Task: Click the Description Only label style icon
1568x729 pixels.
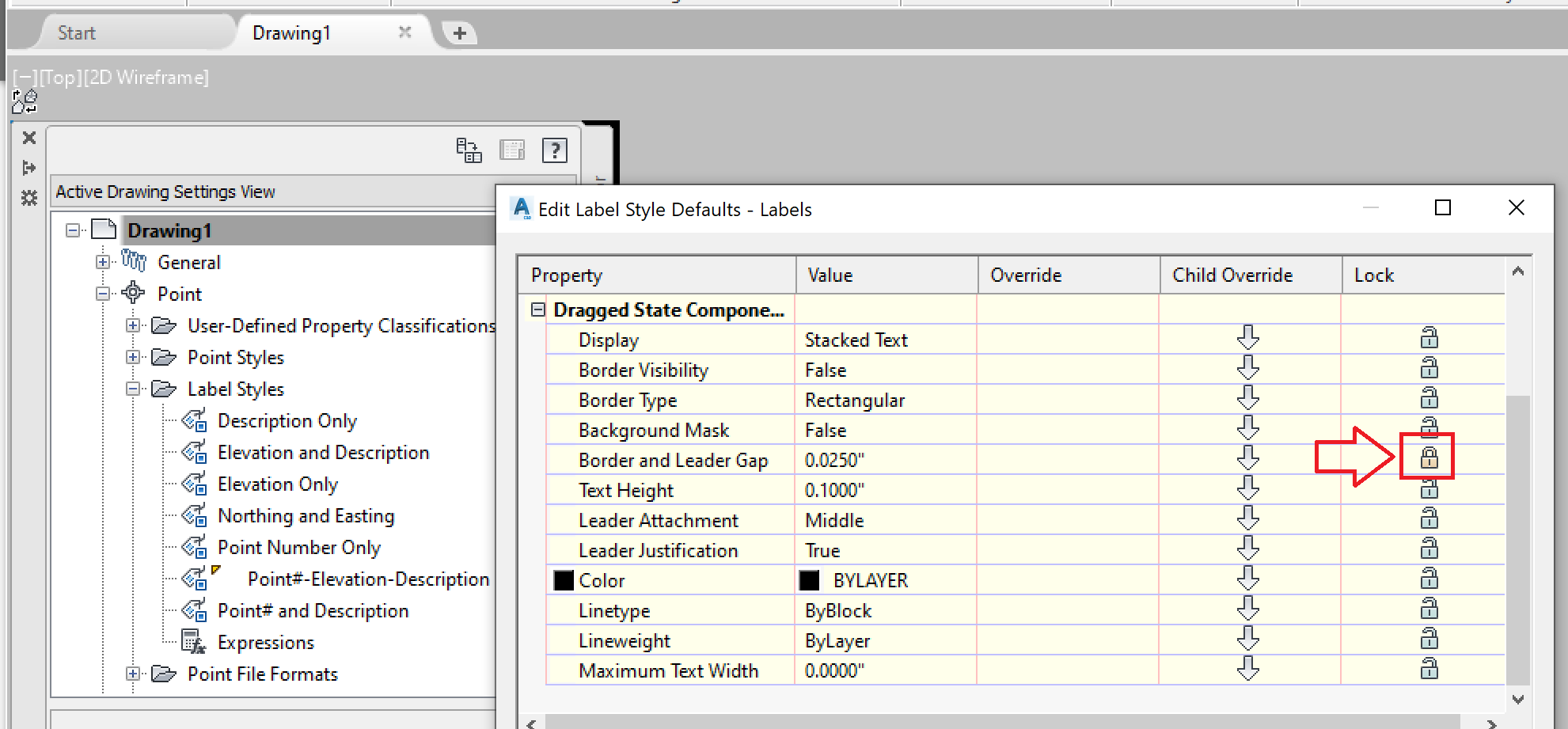Action: [195, 420]
